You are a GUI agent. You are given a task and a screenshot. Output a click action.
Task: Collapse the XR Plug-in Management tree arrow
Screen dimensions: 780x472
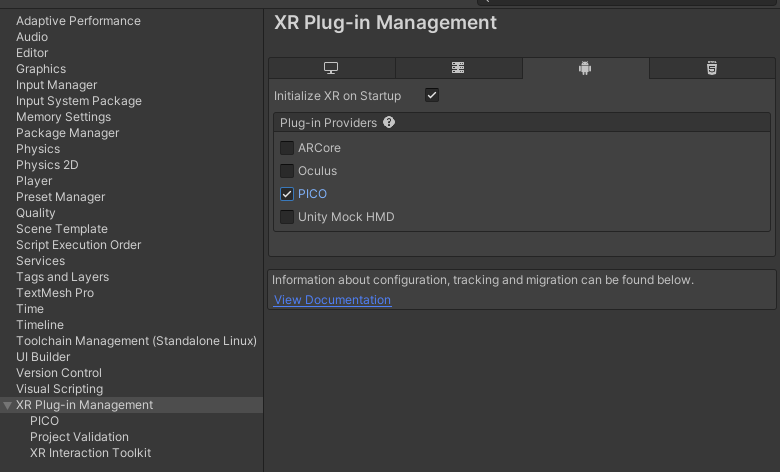(7, 405)
